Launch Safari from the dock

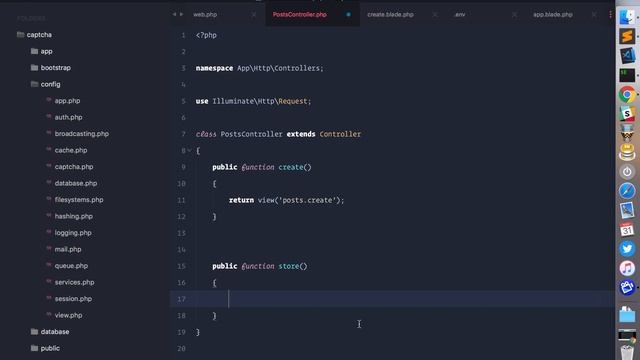point(627,191)
